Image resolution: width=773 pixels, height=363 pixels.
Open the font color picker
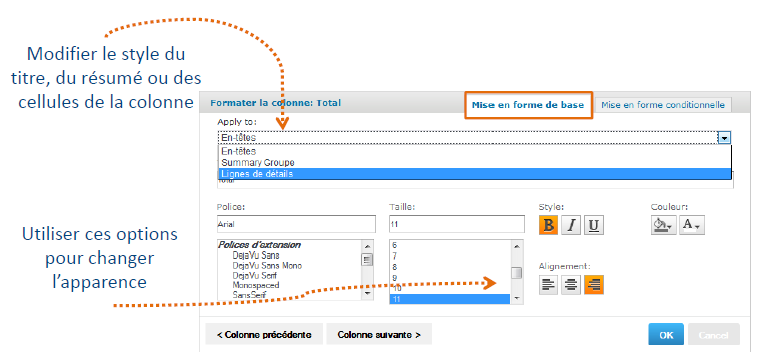692,225
